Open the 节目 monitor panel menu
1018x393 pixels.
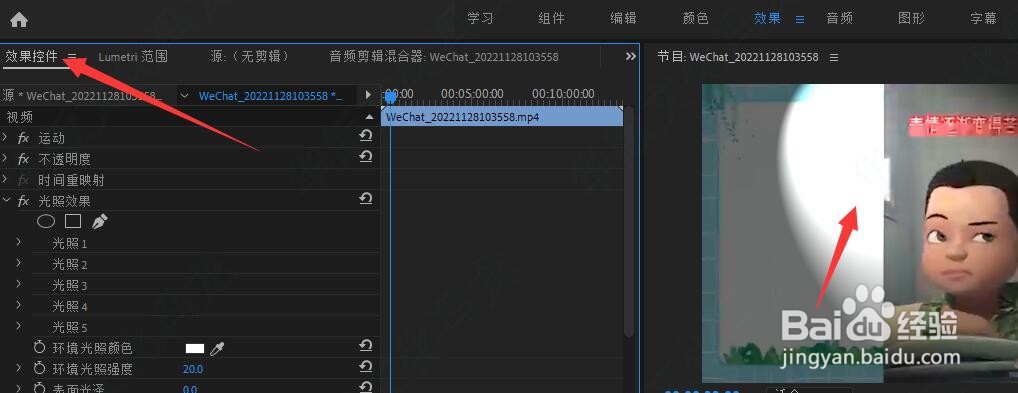tap(834, 57)
